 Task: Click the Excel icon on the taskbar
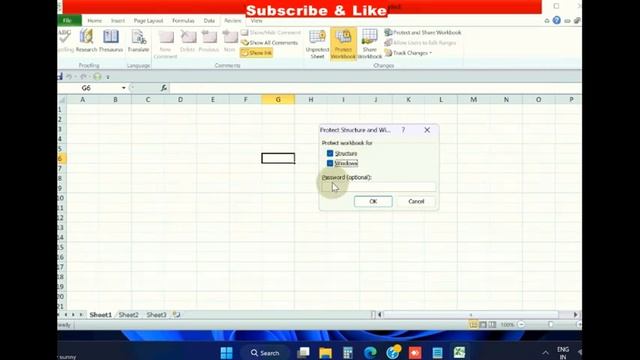tap(460, 353)
